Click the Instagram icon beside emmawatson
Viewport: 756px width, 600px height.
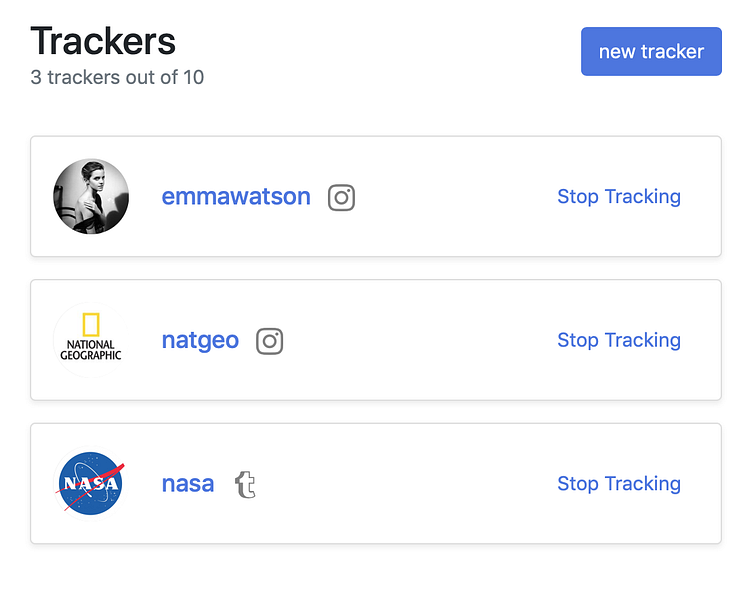point(341,197)
